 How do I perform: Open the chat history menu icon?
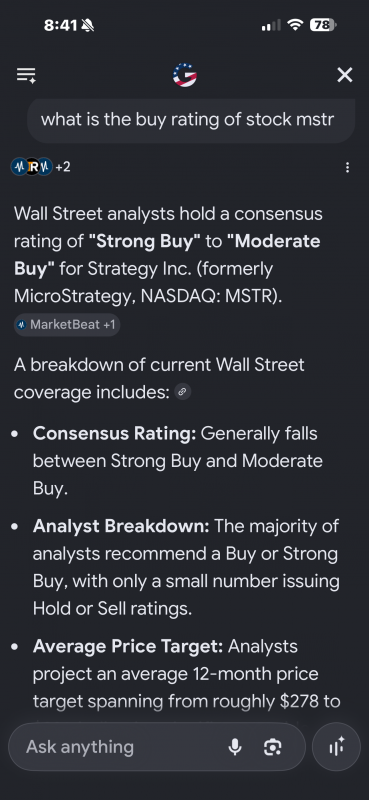[x=26, y=75]
